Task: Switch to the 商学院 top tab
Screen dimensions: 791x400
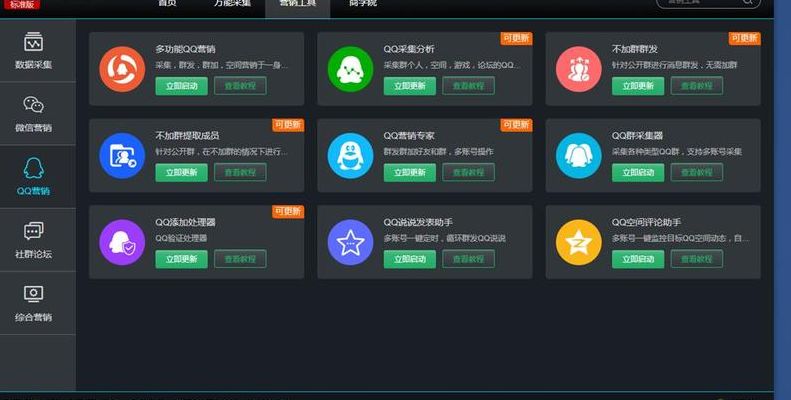Action: pos(363,4)
